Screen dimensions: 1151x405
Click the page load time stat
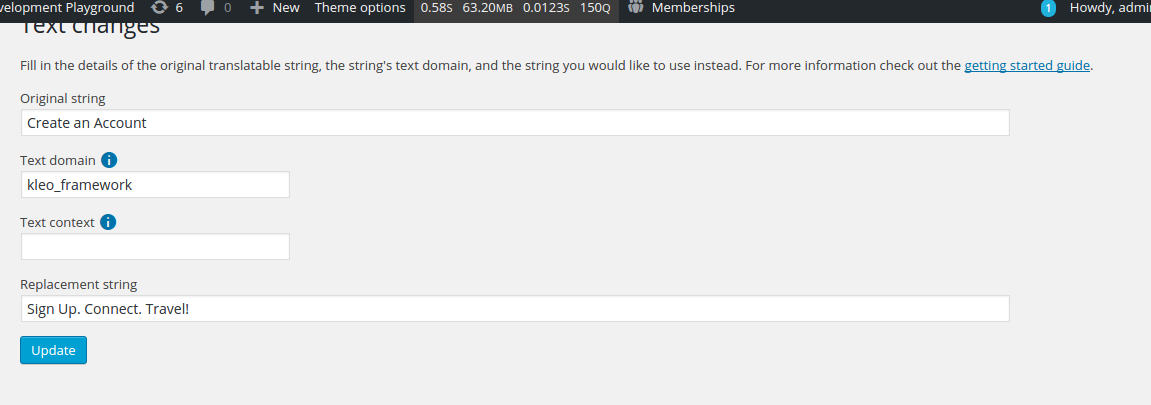[436, 8]
